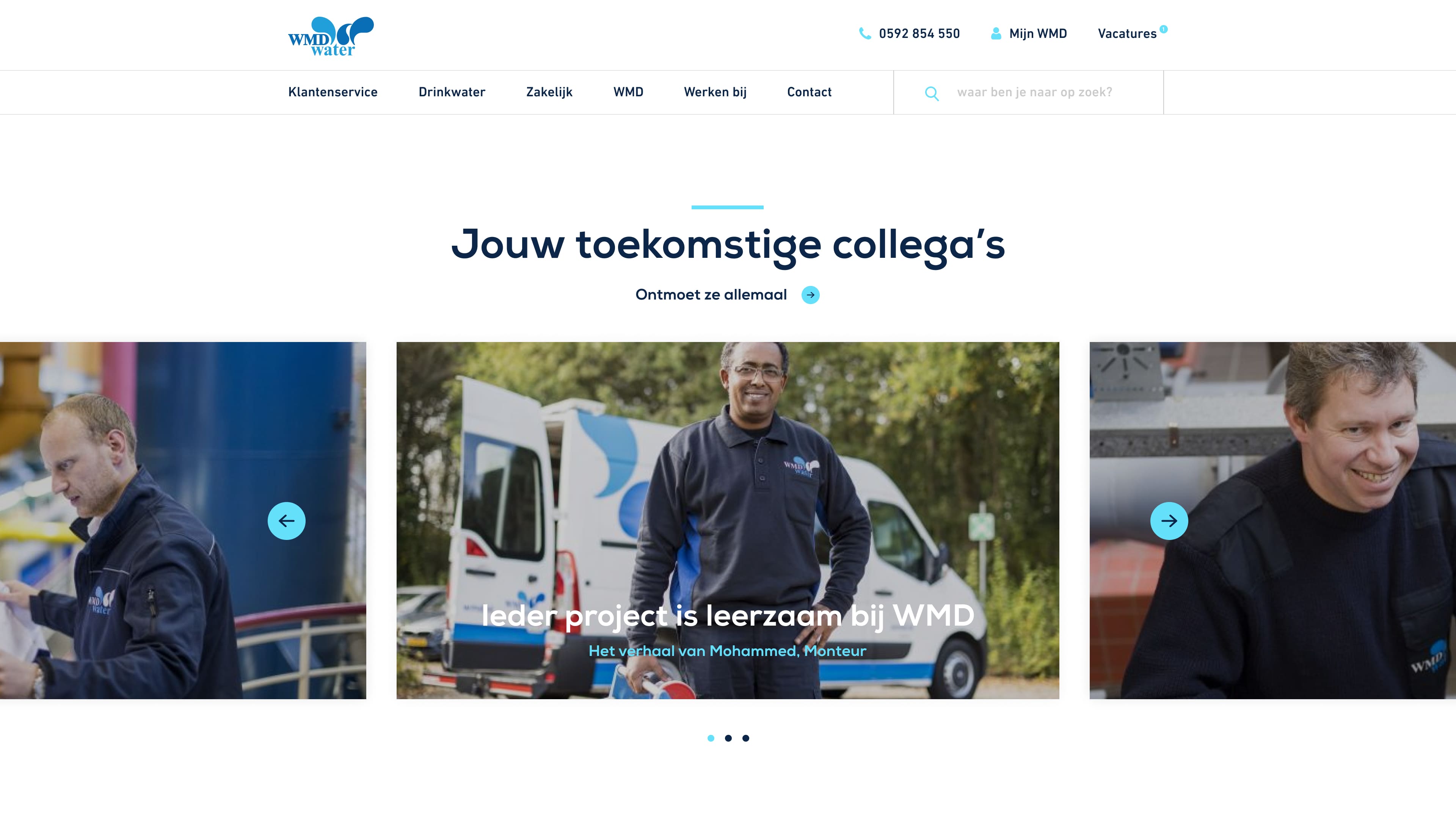Image resolution: width=1456 pixels, height=819 pixels.
Task: Advance carousel with the right arrow button
Action: 1169,521
